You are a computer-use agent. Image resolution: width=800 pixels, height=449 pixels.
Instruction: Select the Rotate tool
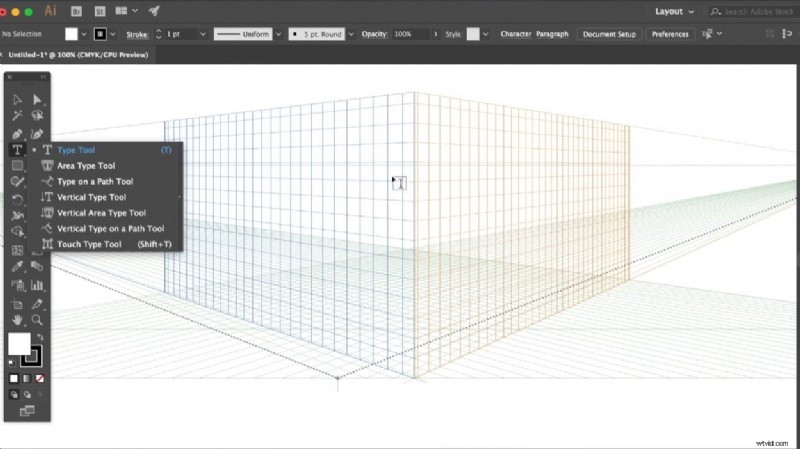[17, 199]
